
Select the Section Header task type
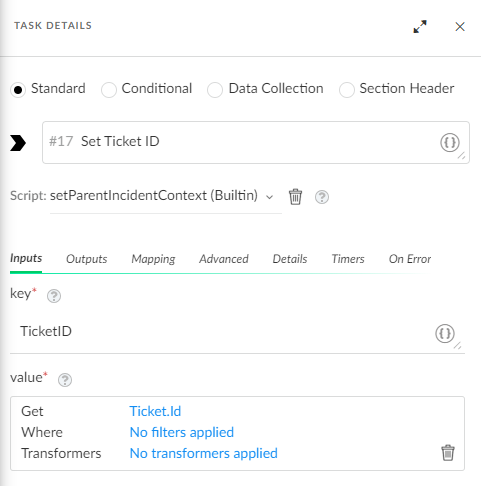[x=347, y=90]
